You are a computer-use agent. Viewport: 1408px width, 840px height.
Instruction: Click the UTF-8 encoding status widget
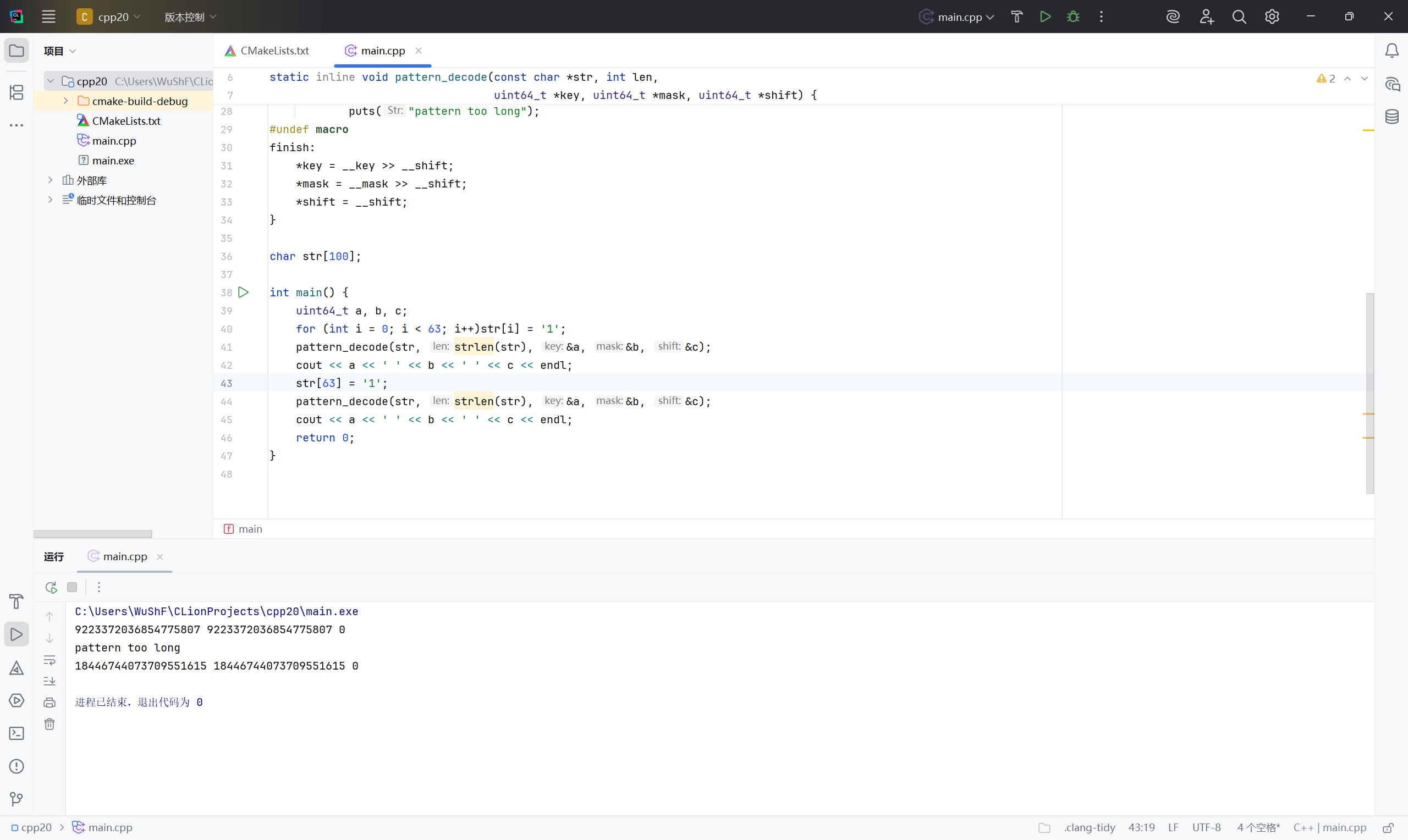pyautogui.click(x=1206, y=827)
